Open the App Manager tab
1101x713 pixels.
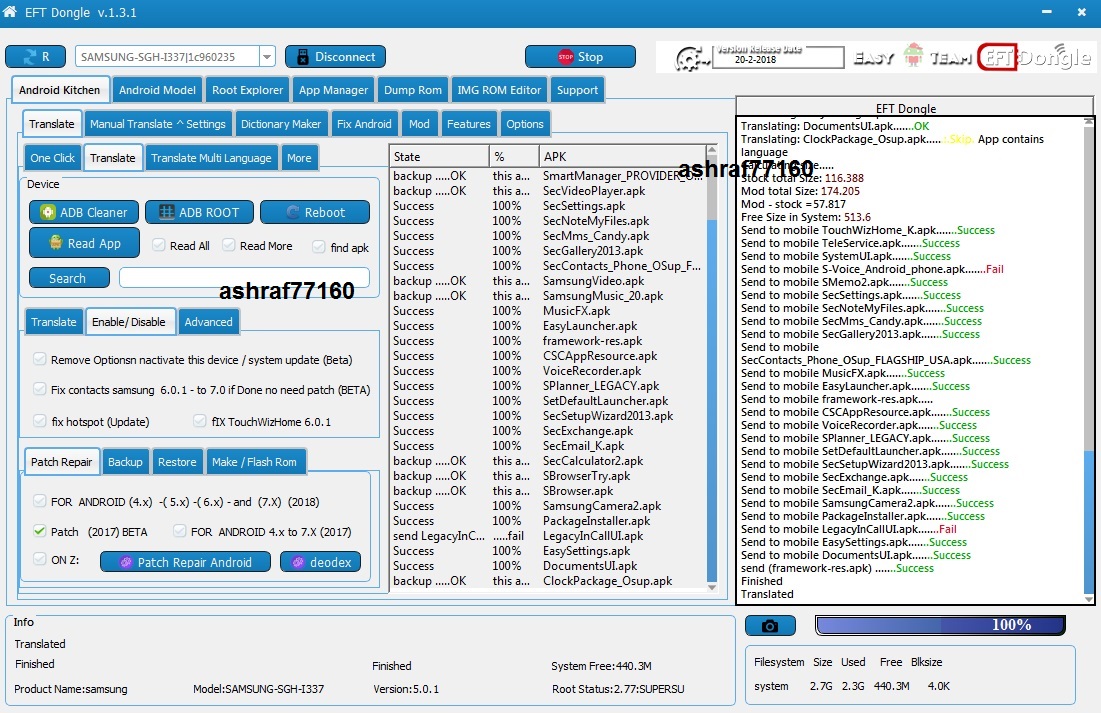click(334, 90)
